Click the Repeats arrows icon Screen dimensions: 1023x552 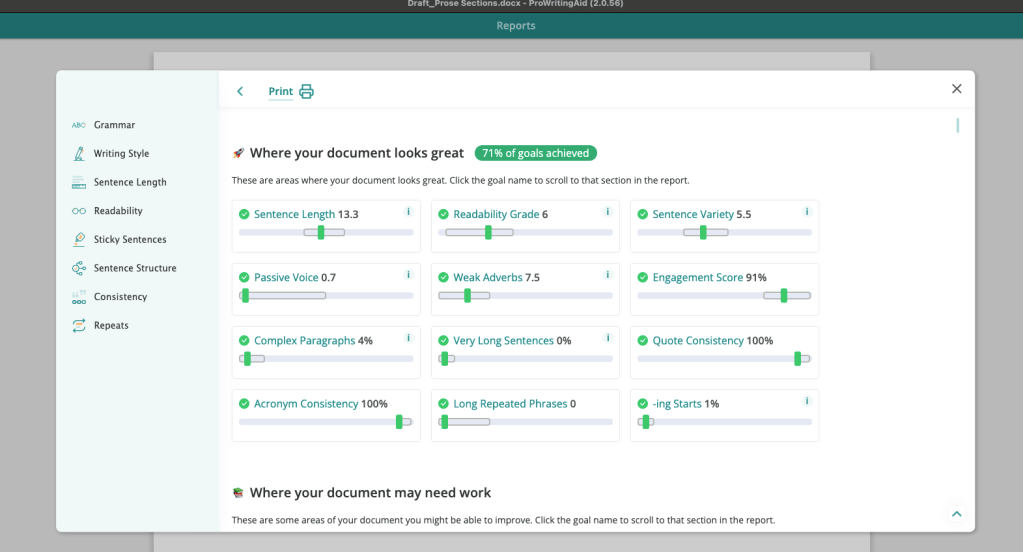tap(78, 326)
